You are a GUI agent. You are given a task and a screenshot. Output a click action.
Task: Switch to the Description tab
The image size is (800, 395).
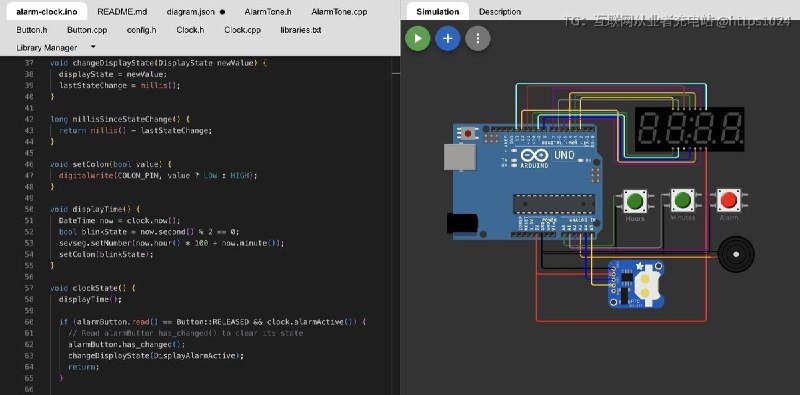click(499, 11)
